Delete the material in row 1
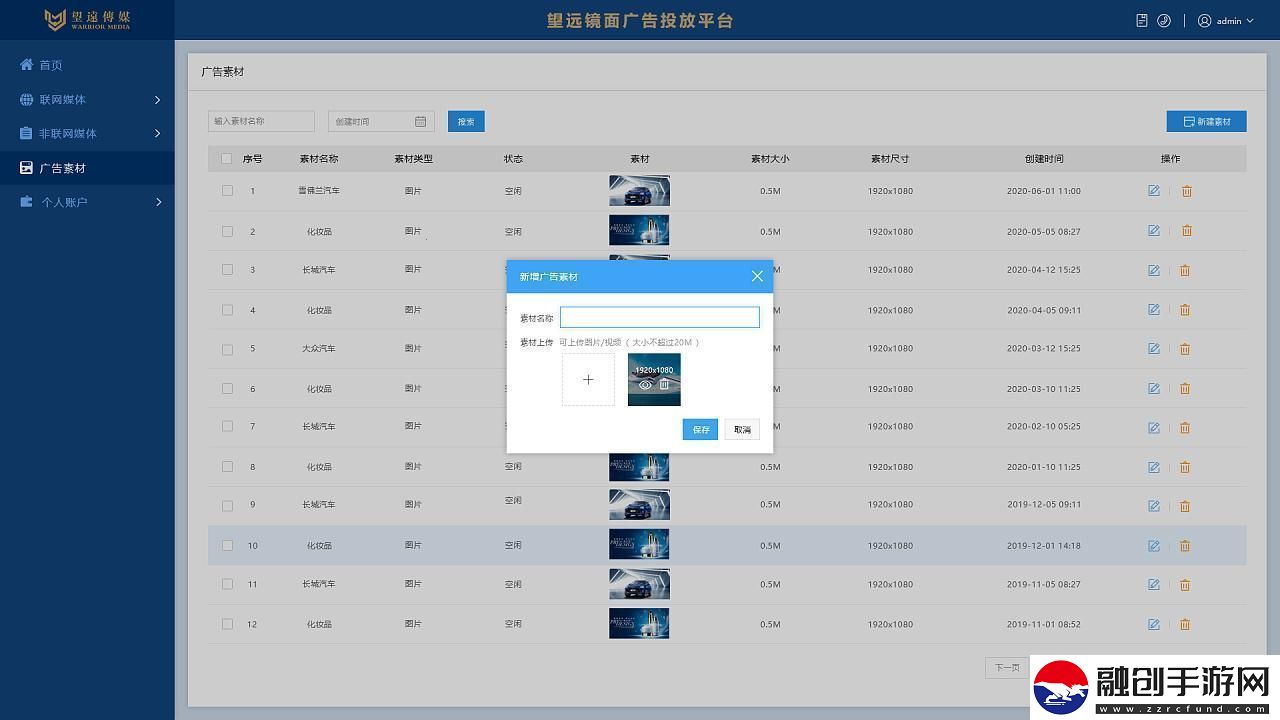The image size is (1280, 720). point(1186,191)
